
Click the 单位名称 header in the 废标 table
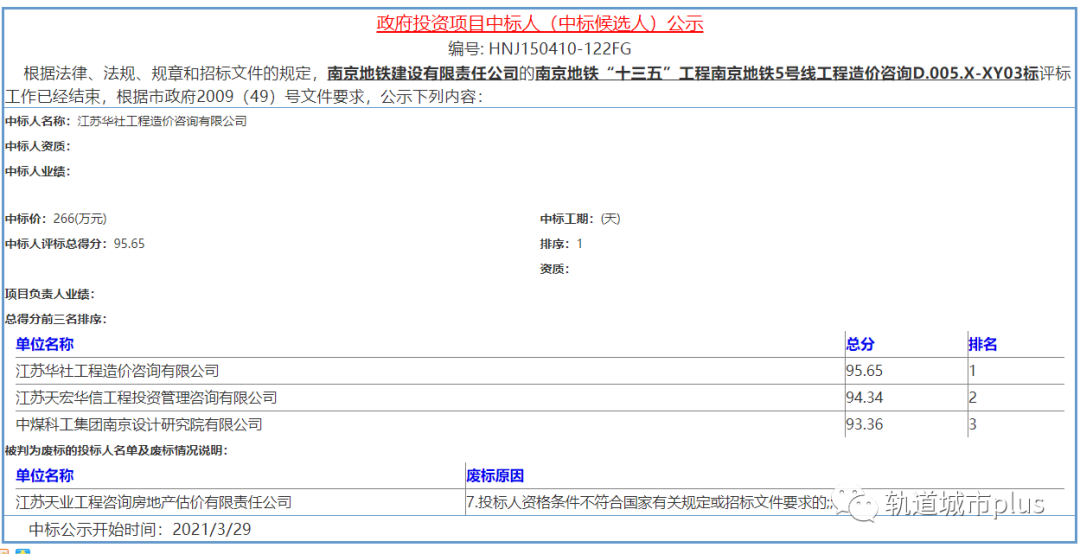point(45,476)
